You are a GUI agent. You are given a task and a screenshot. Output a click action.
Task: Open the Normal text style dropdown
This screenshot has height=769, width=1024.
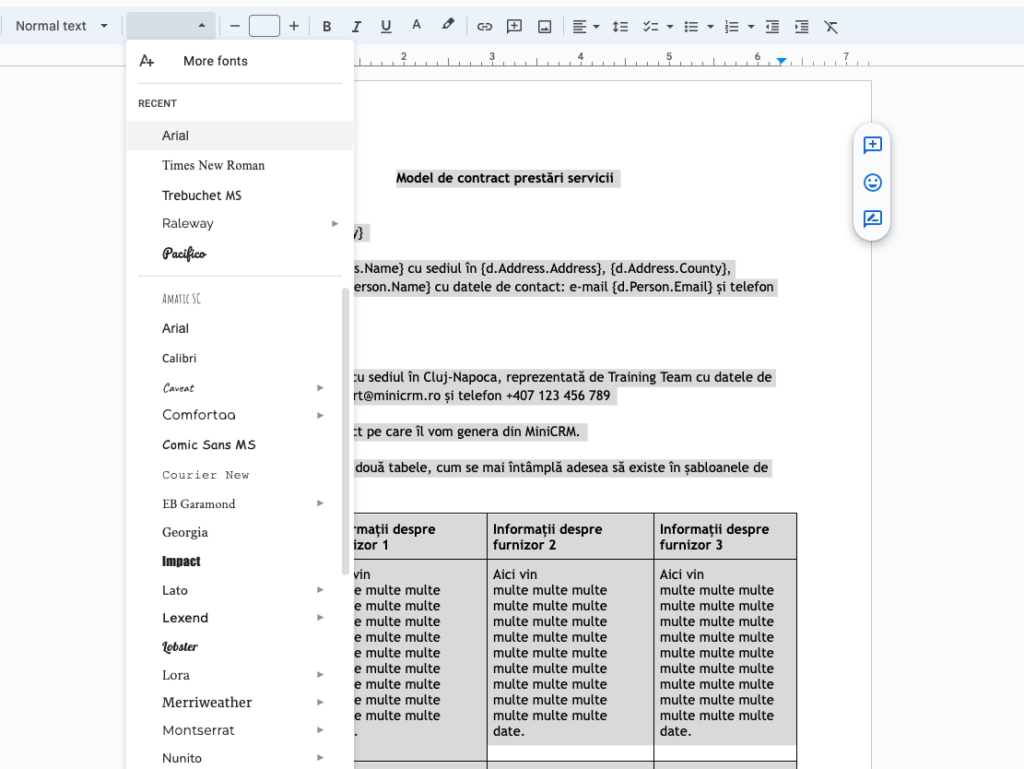(61, 26)
